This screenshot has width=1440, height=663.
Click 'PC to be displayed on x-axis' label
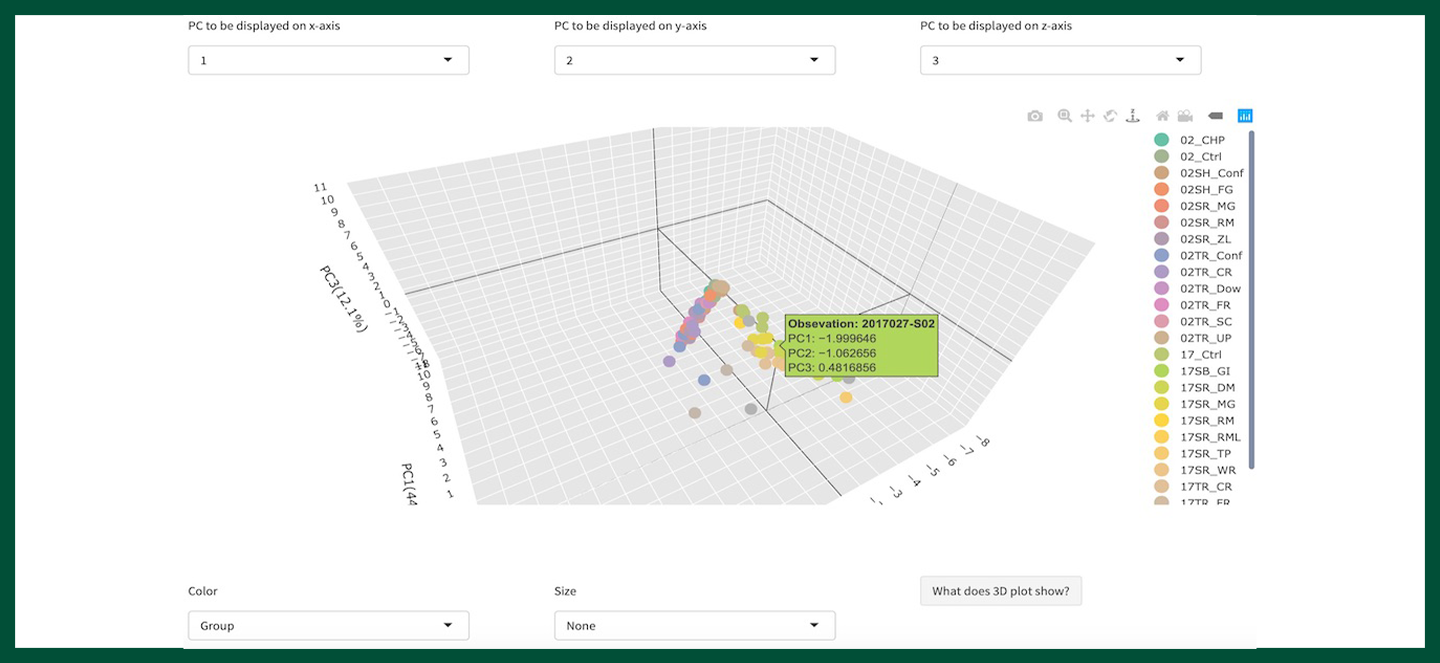[264, 26]
